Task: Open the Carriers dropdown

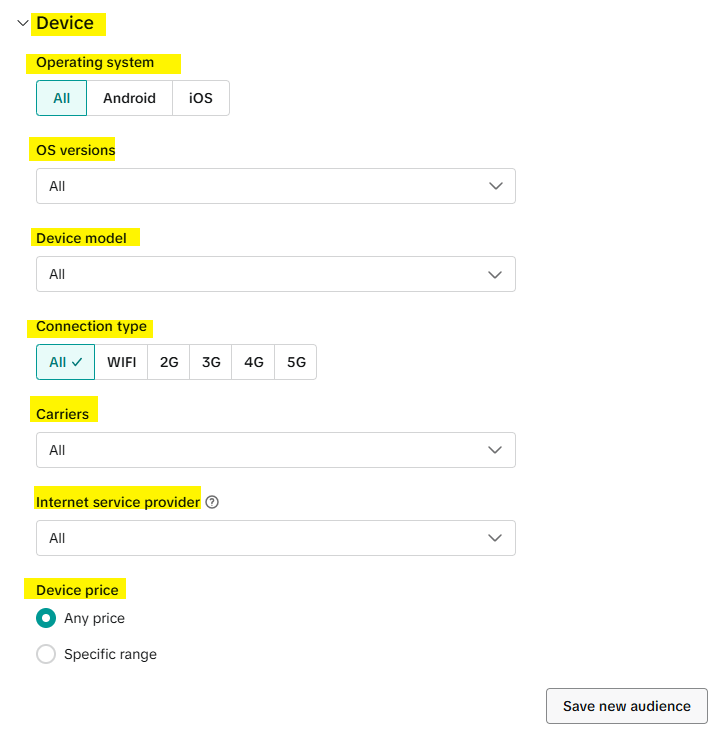Action: point(276,450)
